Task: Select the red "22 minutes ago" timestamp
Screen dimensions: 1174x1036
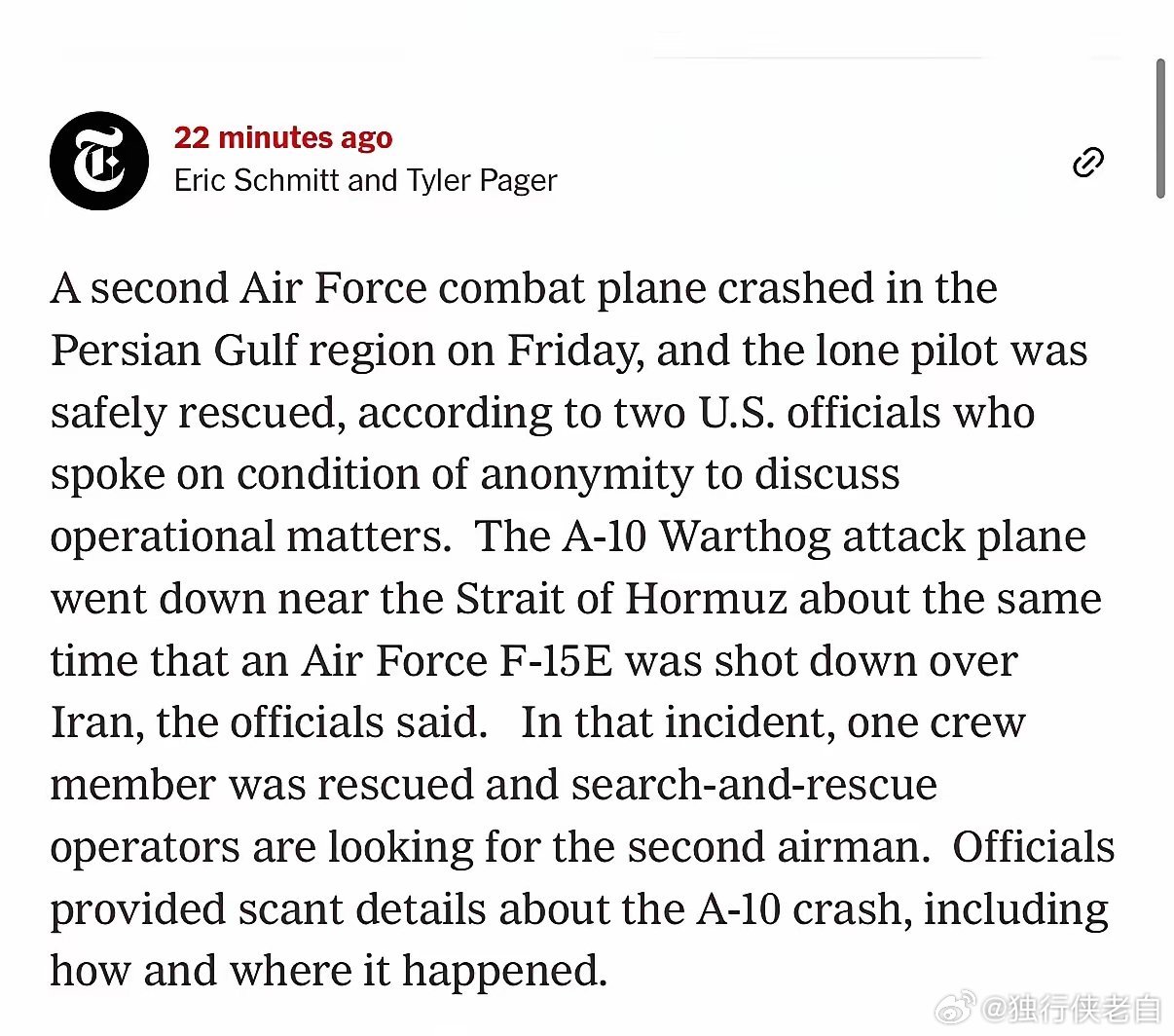Action: click(283, 137)
